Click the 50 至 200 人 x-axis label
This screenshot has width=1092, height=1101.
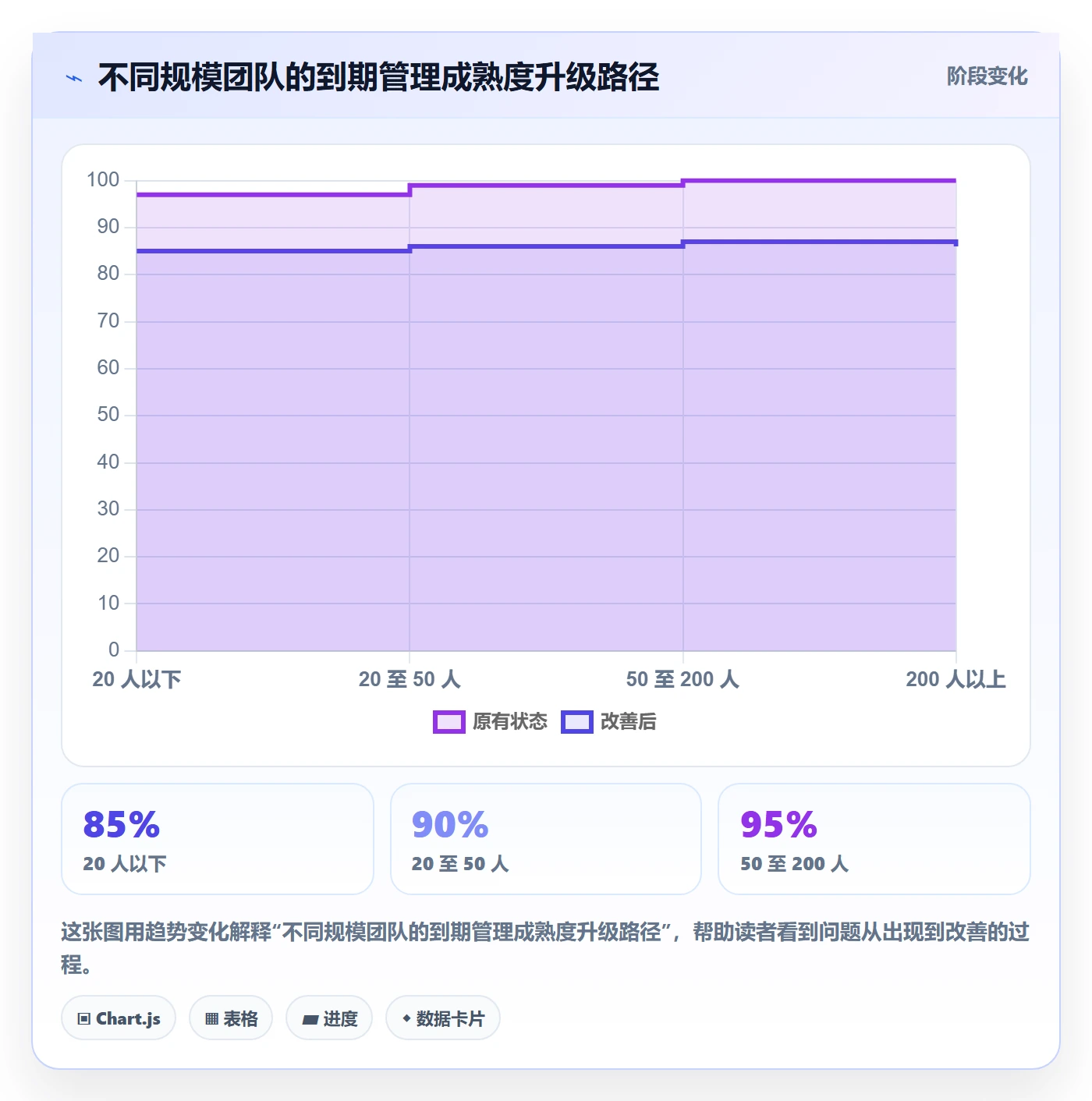682,680
